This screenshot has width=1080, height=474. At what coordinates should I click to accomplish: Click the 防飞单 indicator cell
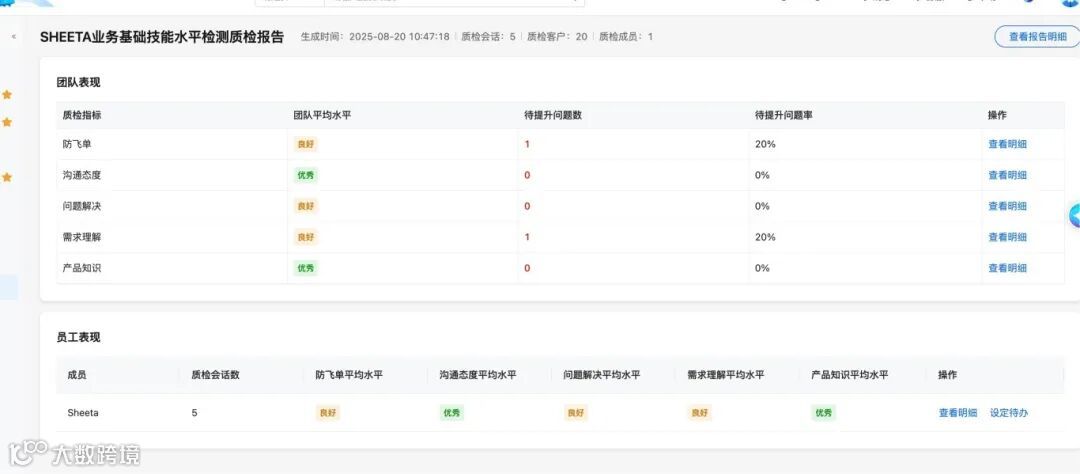[76, 144]
